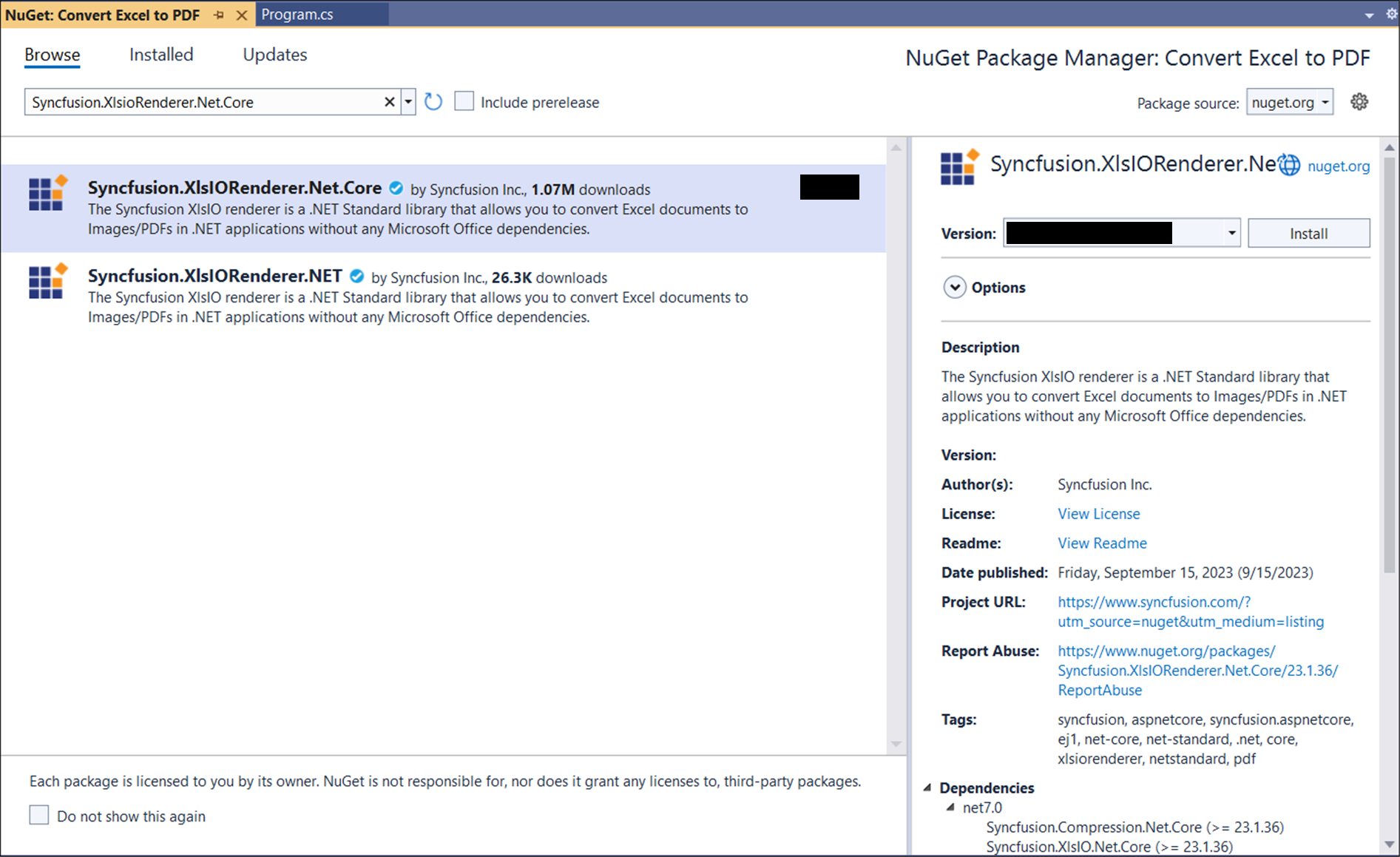This screenshot has height=857, width=1400.
Task: Switch to the Updates tab
Action: [274, 55]
